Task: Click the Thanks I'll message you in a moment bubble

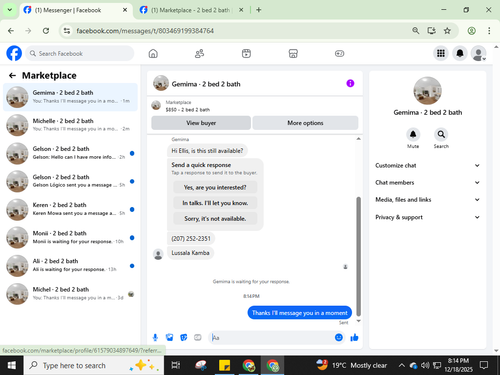Action: tap(299, 313)
